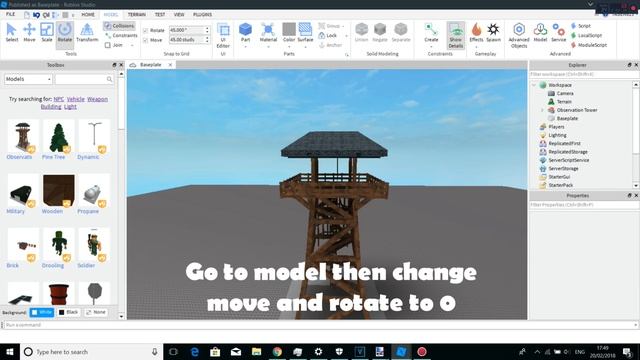Screen dimensions: 640x360
Task: Activate the Move tool
Action: 29,32
